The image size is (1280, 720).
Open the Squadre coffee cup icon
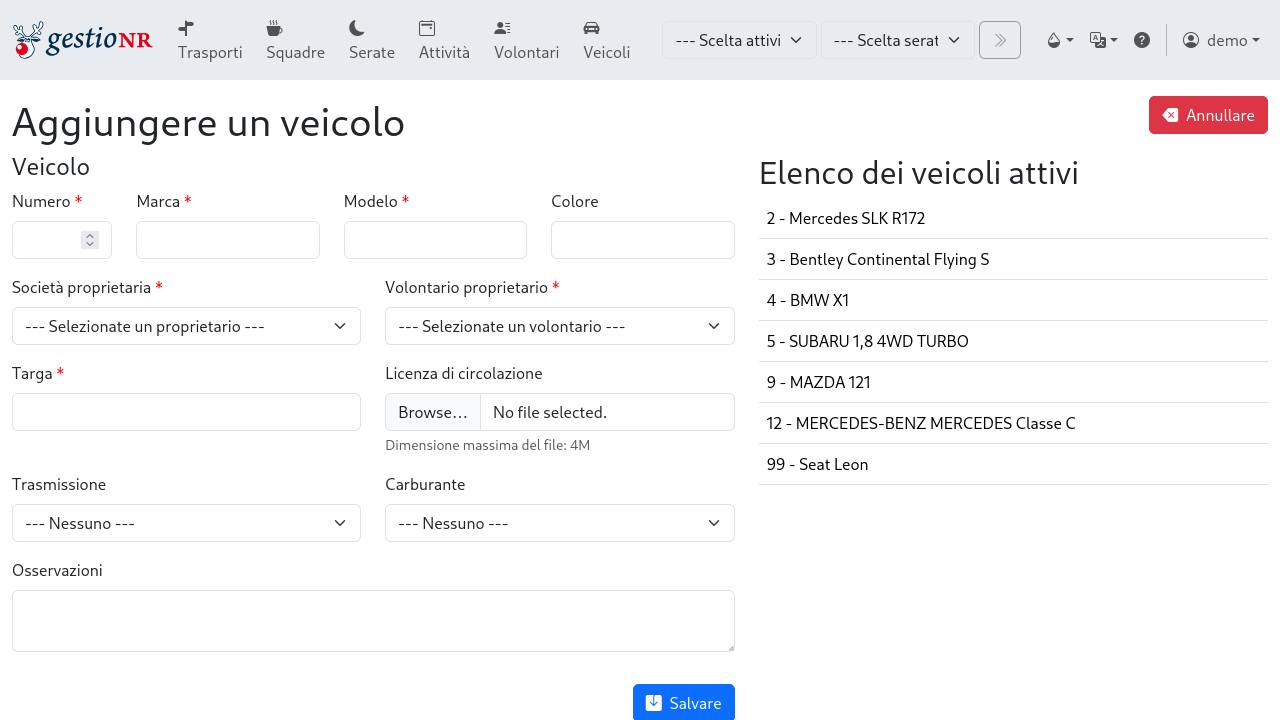coord(274,28)
